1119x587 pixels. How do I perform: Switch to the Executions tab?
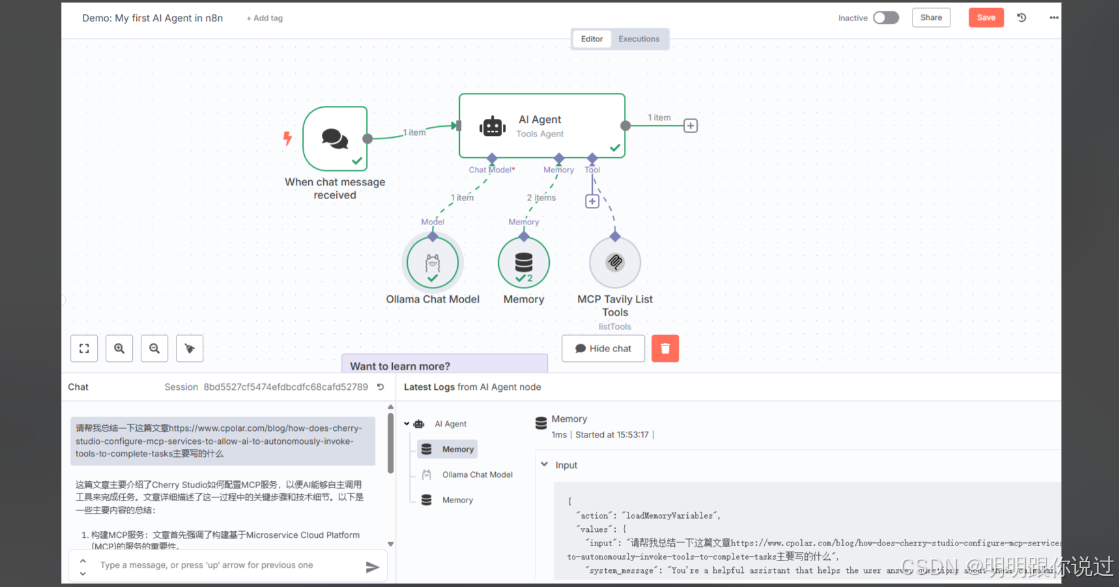click(639, 39)
